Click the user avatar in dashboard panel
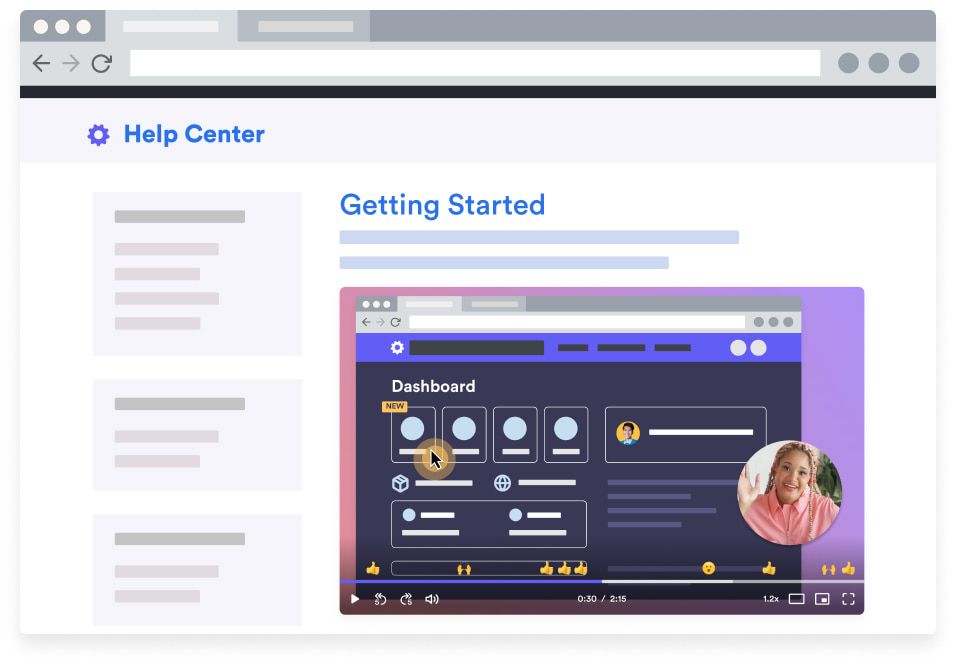Screen dimensions: 956x663 click(x=628, y=432)
